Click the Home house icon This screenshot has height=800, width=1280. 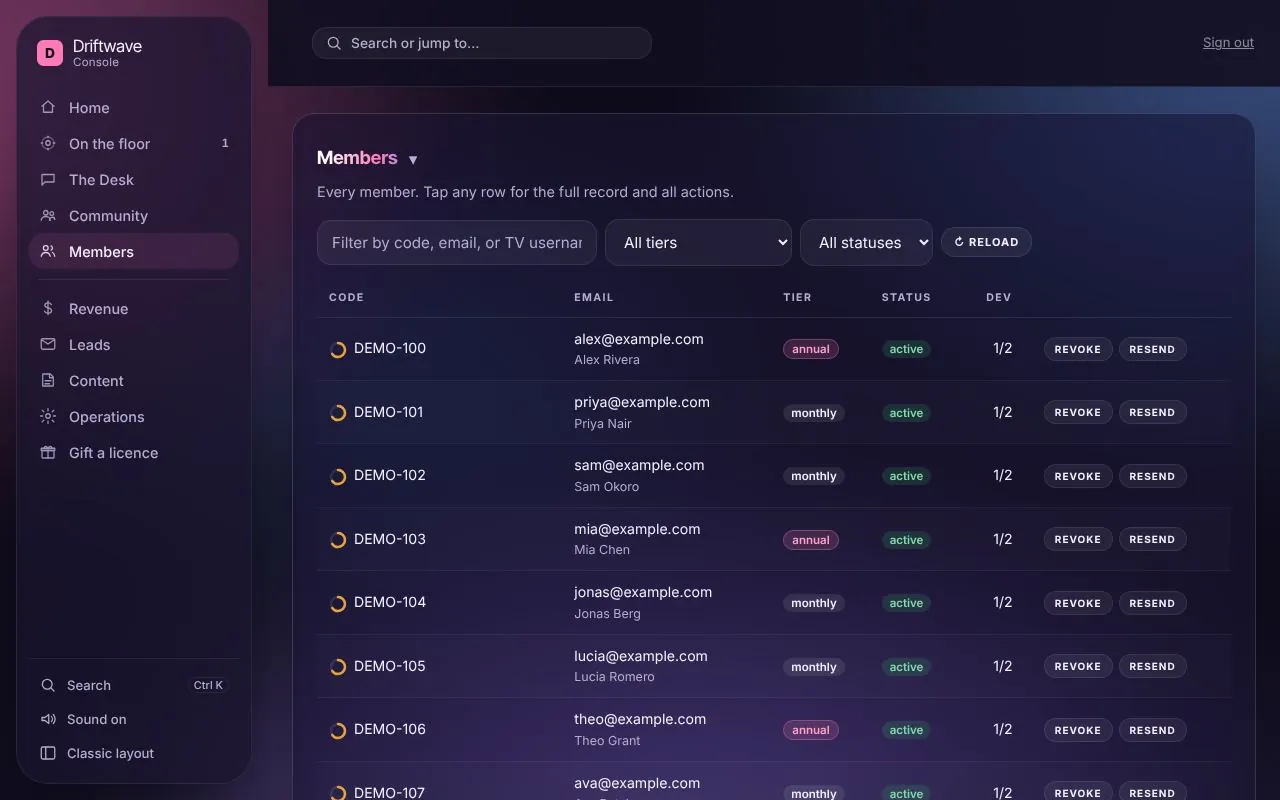point(48,107)
